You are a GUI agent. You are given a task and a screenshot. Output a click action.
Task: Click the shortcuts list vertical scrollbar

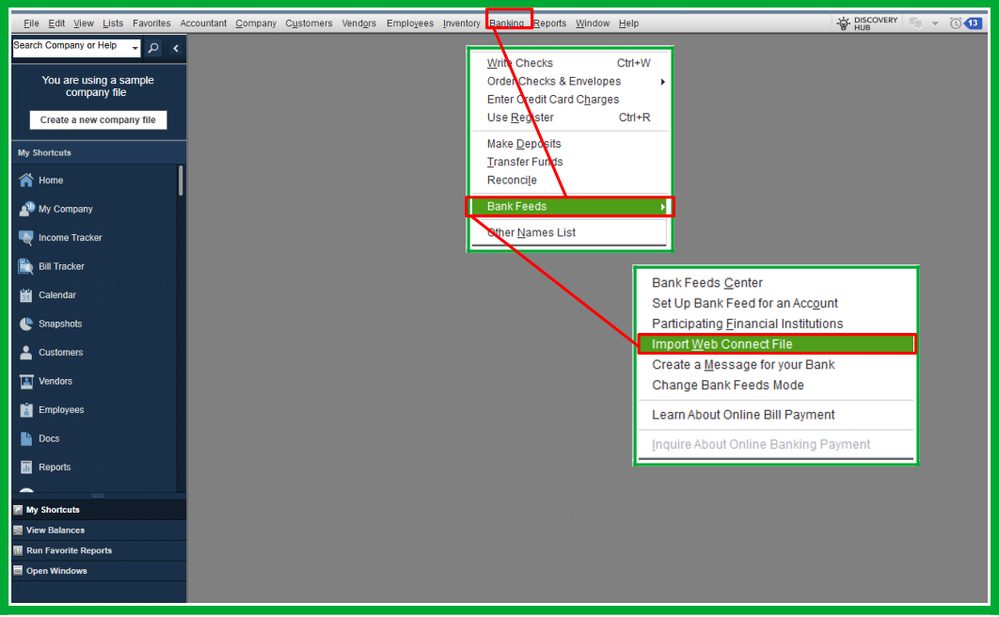pos(181,181)
